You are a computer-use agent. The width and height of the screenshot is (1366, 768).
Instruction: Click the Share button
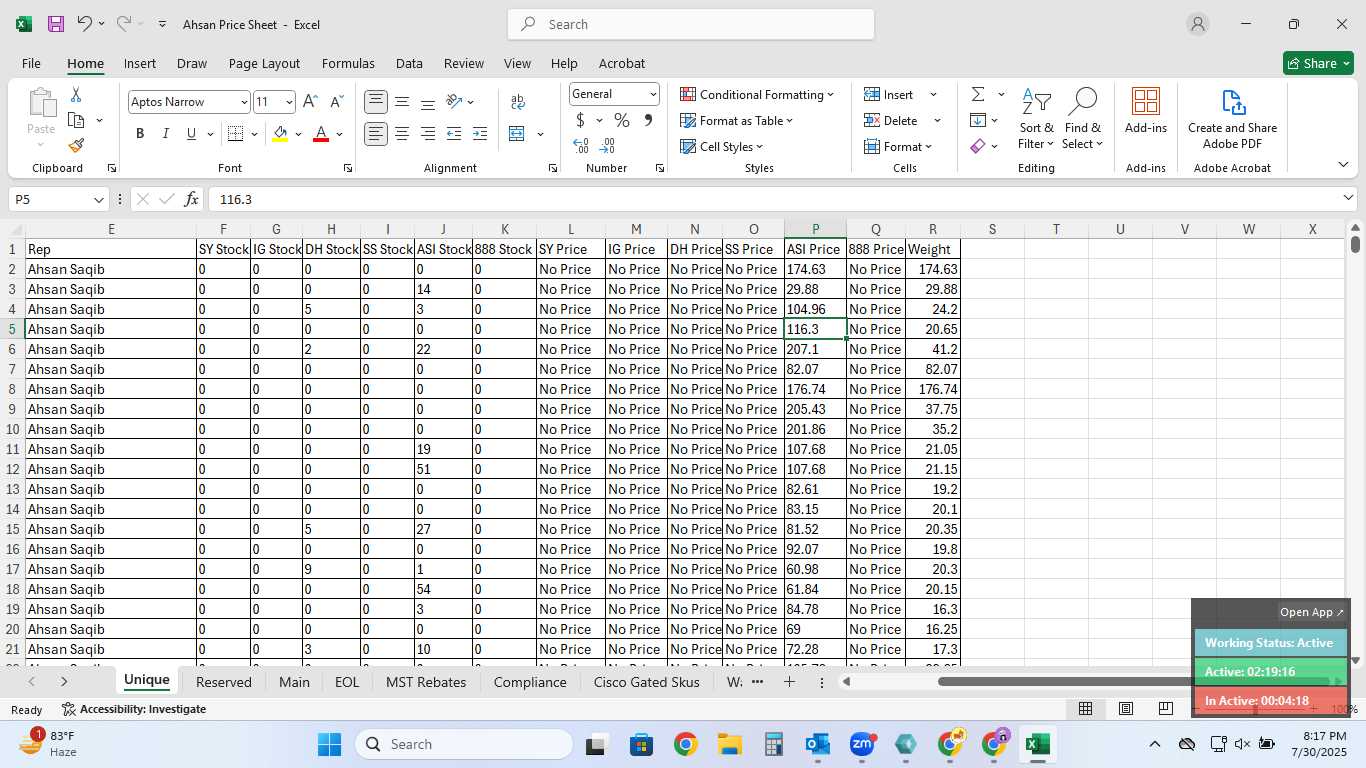tap(1318, 63)
